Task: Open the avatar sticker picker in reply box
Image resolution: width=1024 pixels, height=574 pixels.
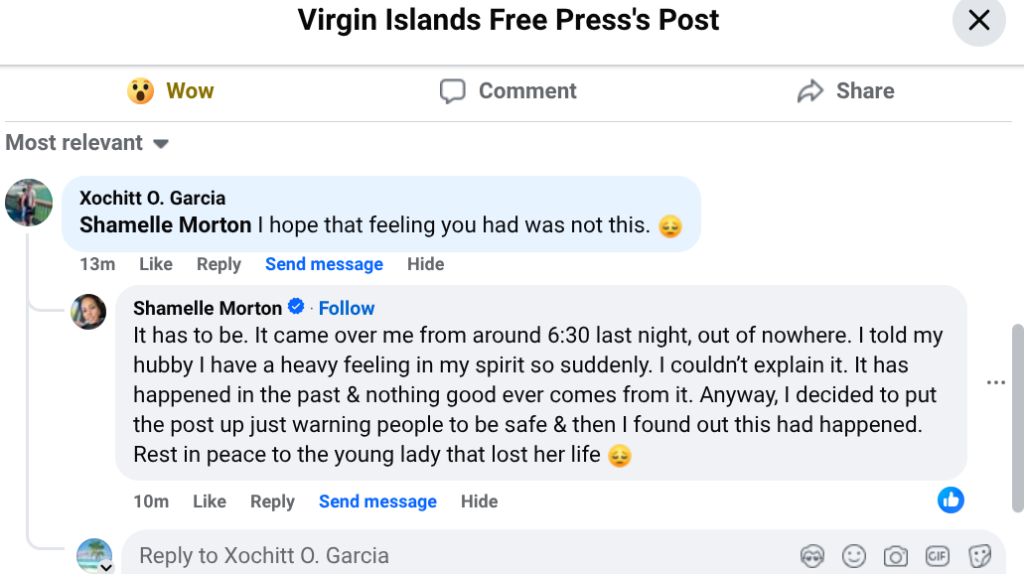Action: [x=812, y=556]
